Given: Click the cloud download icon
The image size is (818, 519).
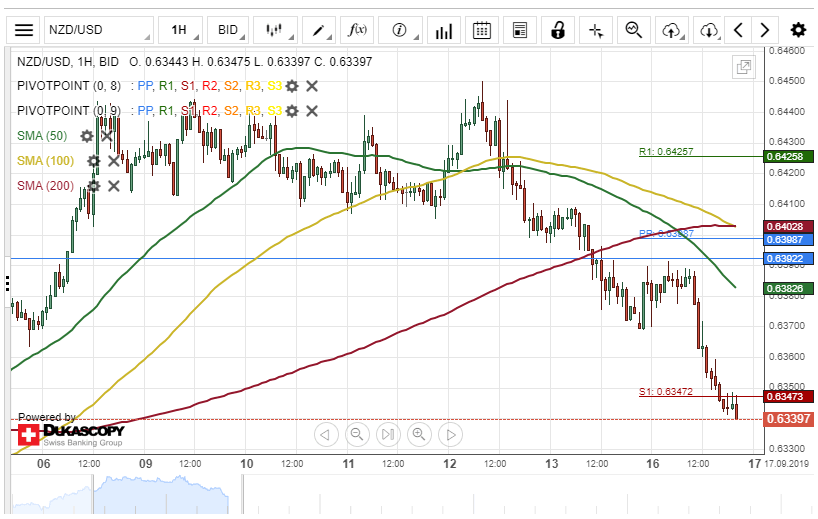Looking at the screenshot, I should click(x=709, y=30).
